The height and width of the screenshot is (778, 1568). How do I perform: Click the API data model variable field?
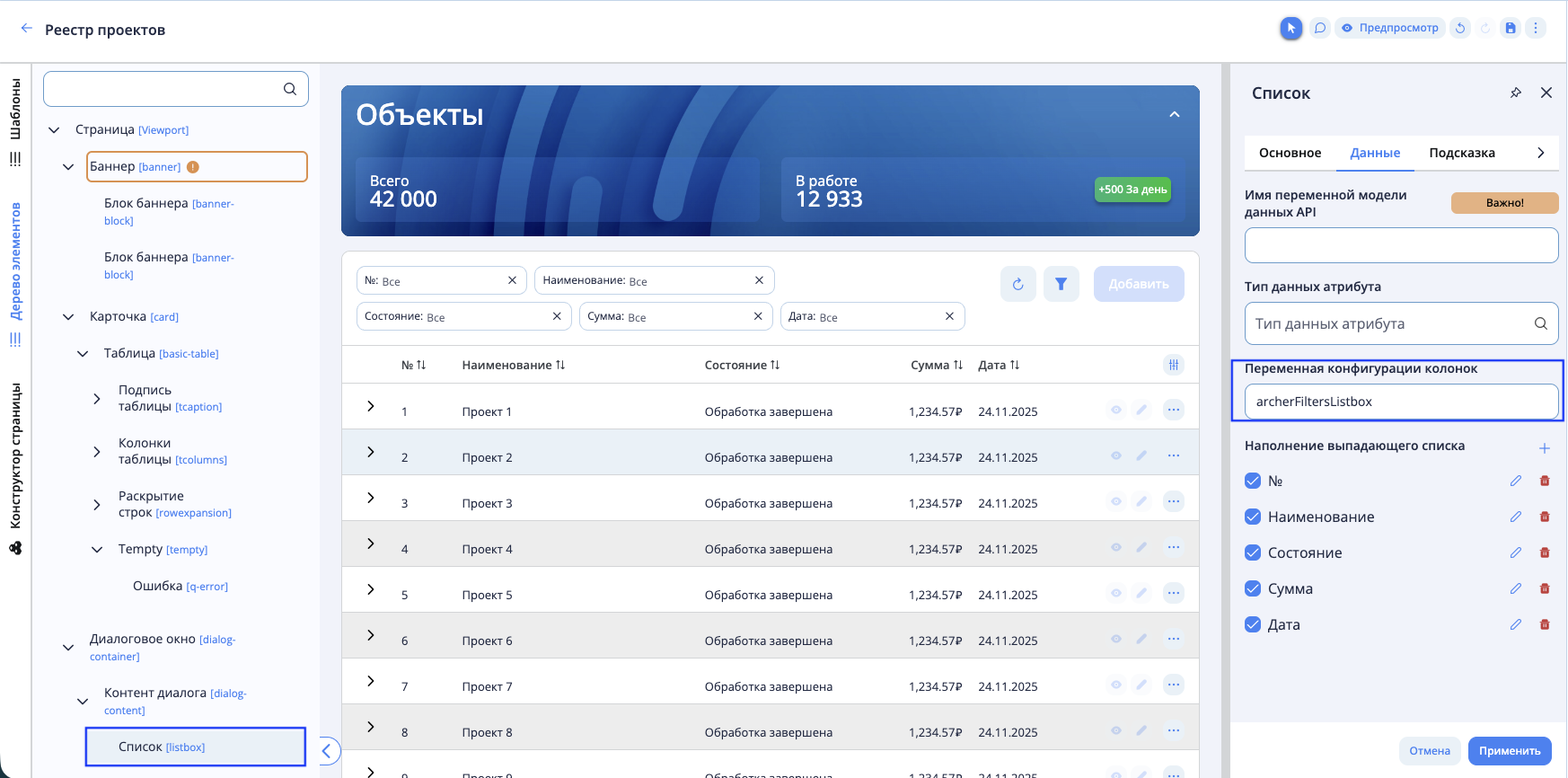1400,245
